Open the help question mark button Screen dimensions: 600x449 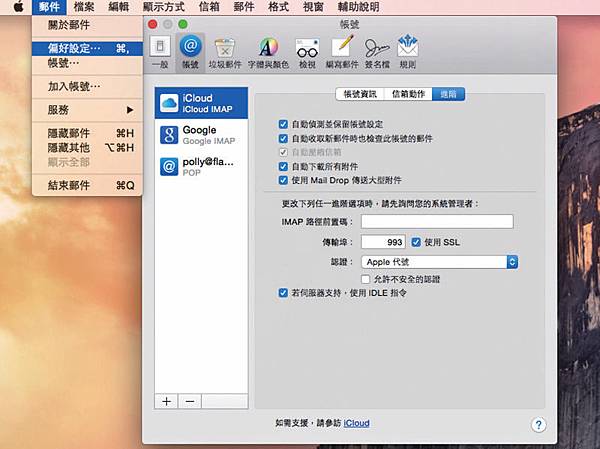click(538, 425)
